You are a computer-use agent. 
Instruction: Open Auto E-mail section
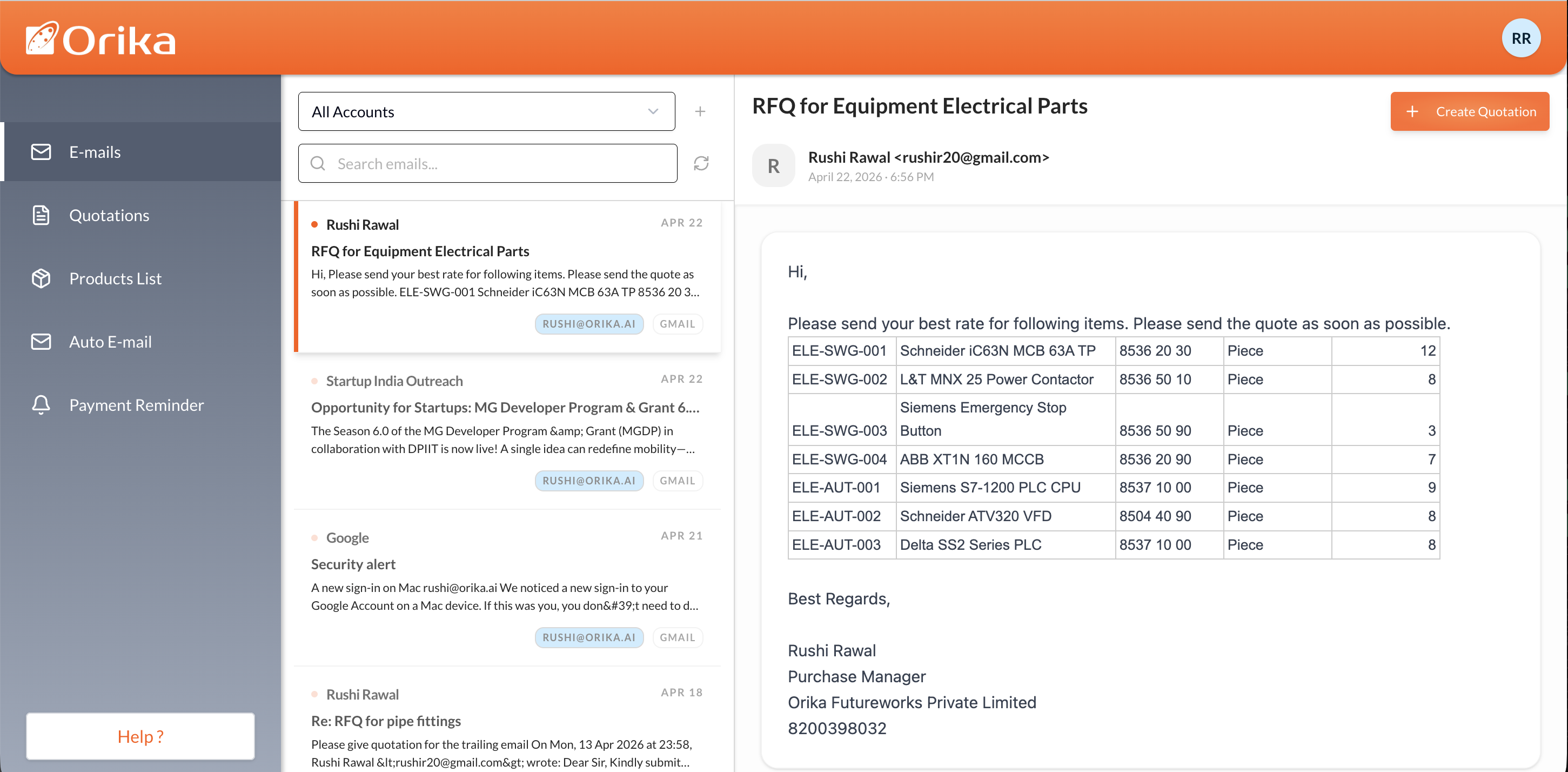140,342
